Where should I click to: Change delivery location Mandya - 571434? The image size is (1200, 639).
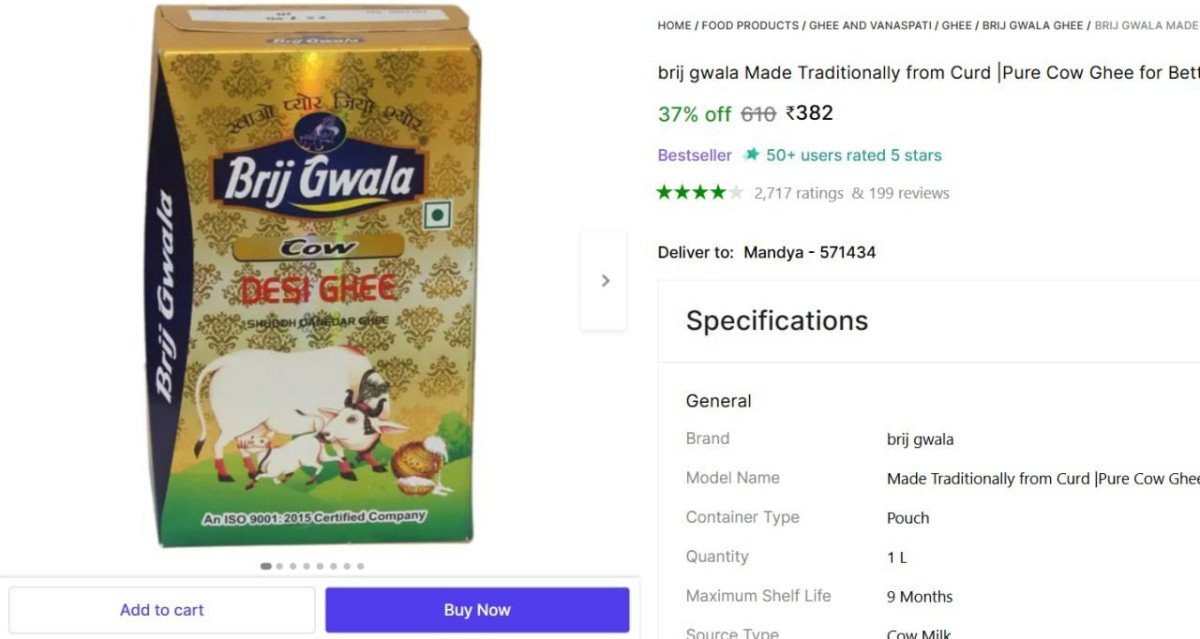[808, 252]
